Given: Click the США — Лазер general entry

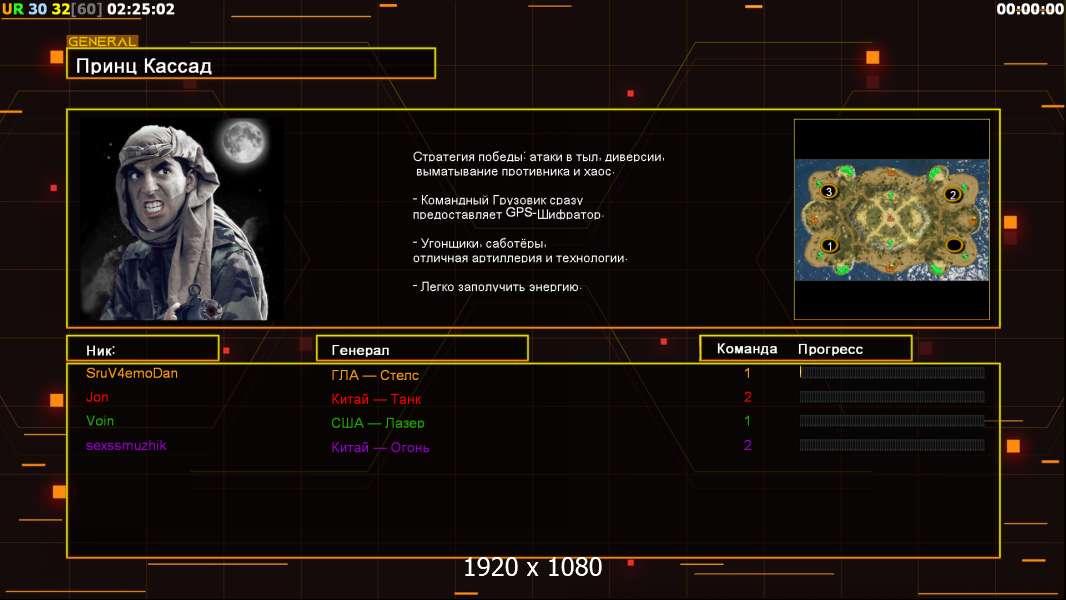Looking at the screenshot, I should [377, 423].
